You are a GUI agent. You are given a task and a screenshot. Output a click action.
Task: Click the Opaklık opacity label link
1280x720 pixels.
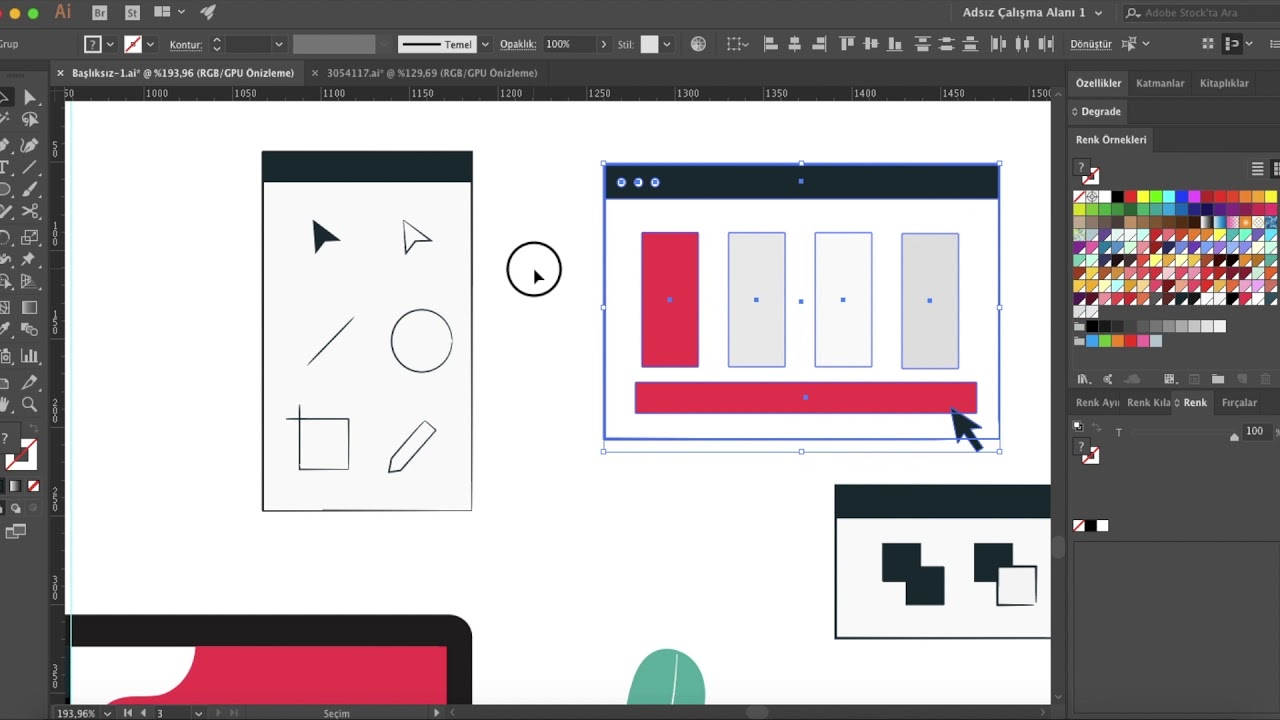tap(518, 45)
